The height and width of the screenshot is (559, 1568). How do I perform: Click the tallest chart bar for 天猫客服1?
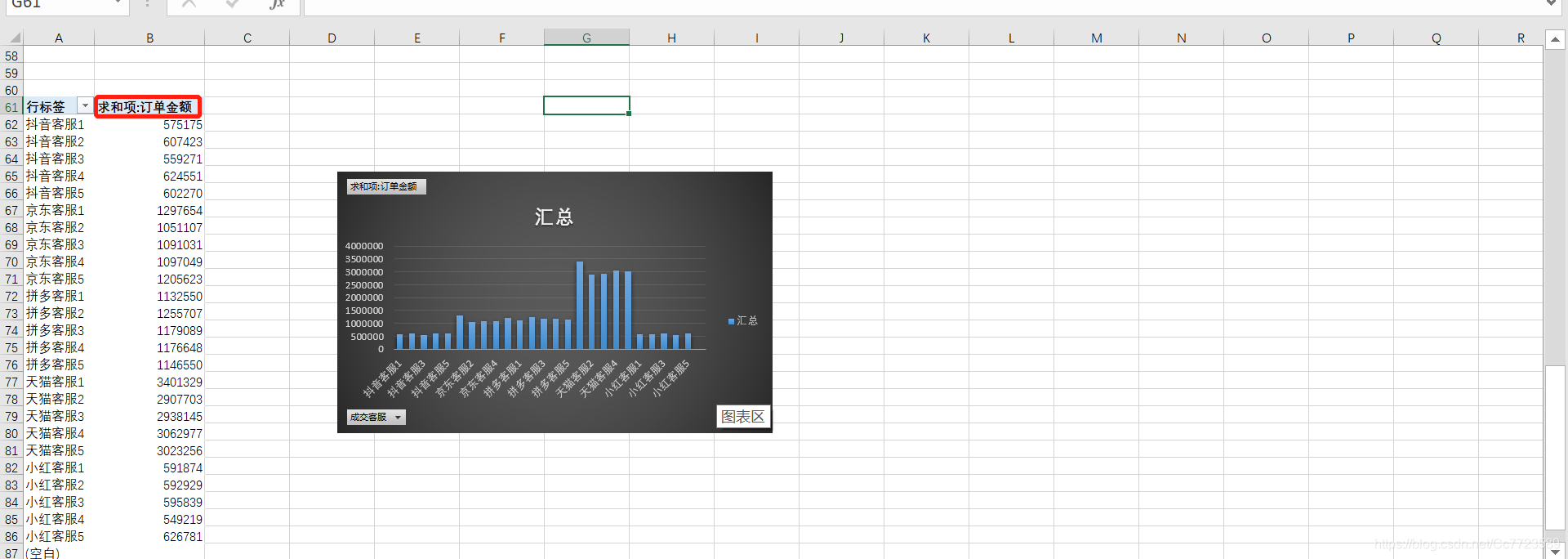pos(580,306)
